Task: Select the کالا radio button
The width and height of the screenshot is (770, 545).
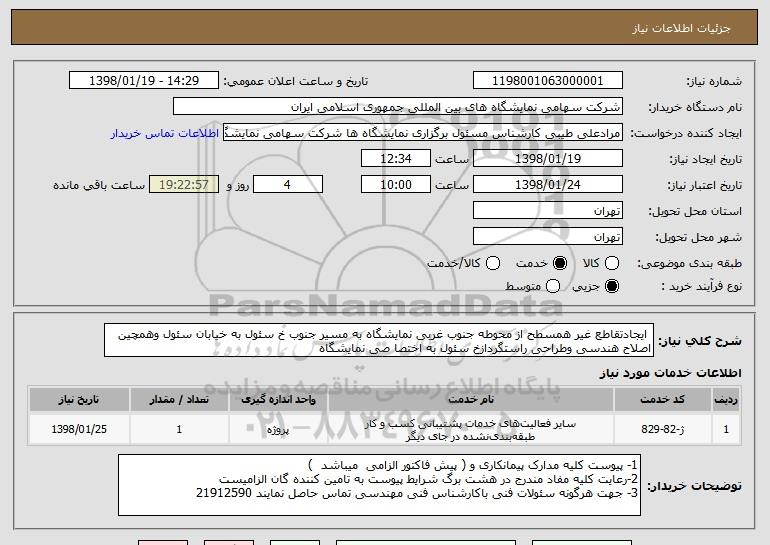Action: (612, 263)
